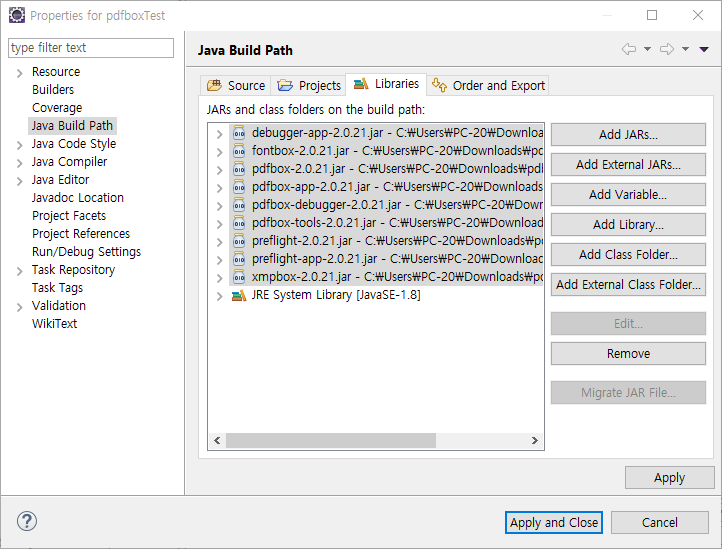Expand the Resource category
The image size is (722, 549).
[x=19, y=73]
